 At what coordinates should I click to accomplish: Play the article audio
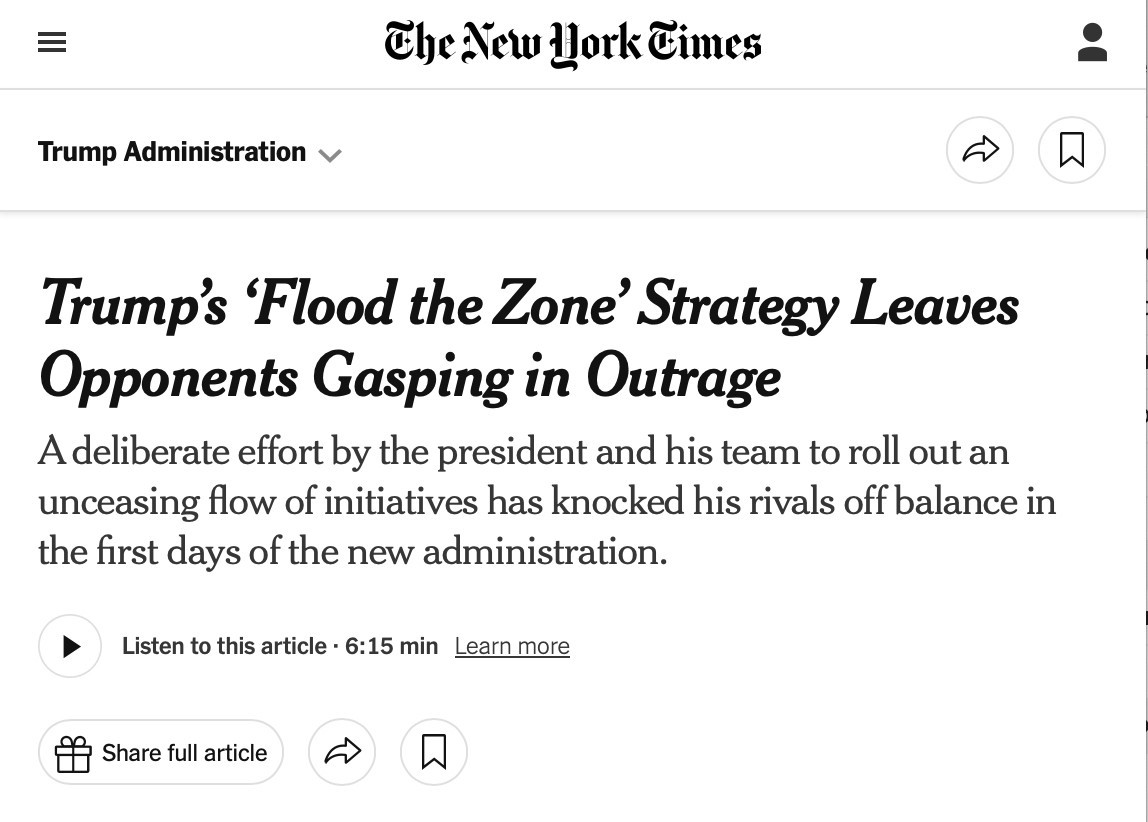coord(70,646)
